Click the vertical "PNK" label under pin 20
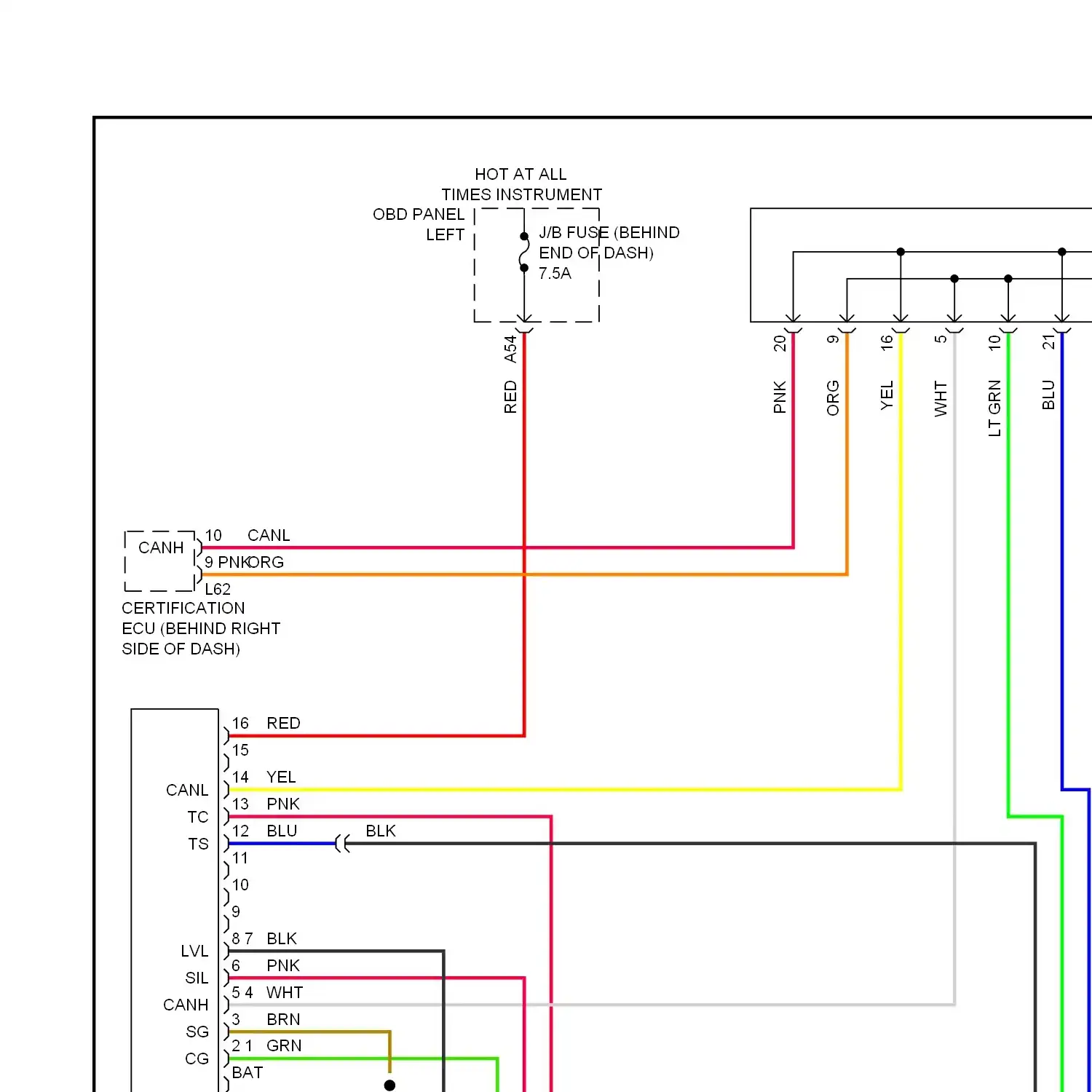The width and height of the screenshot is (1092, 1092). (780, 397)
